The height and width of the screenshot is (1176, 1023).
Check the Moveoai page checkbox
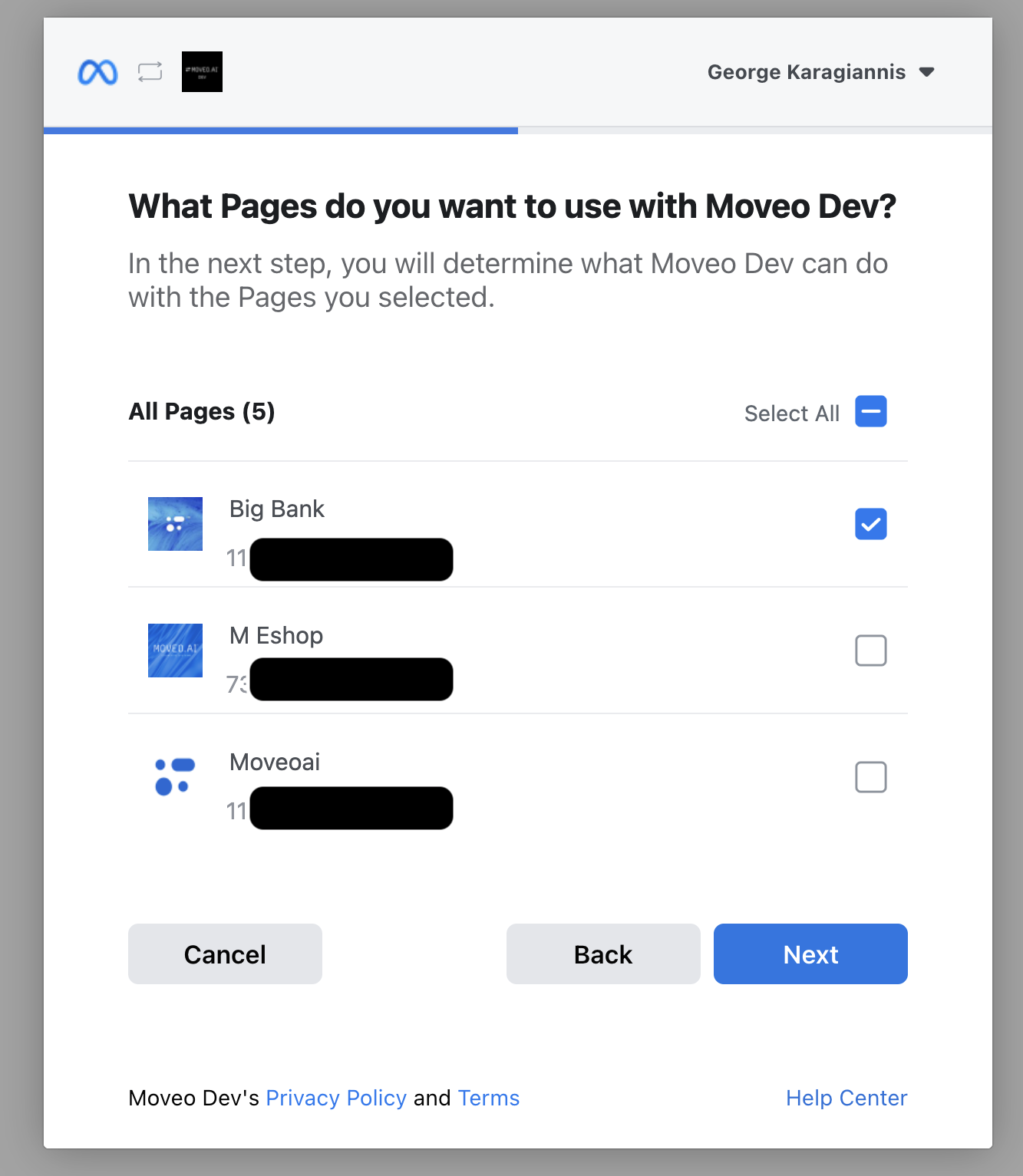coord(870,777)
